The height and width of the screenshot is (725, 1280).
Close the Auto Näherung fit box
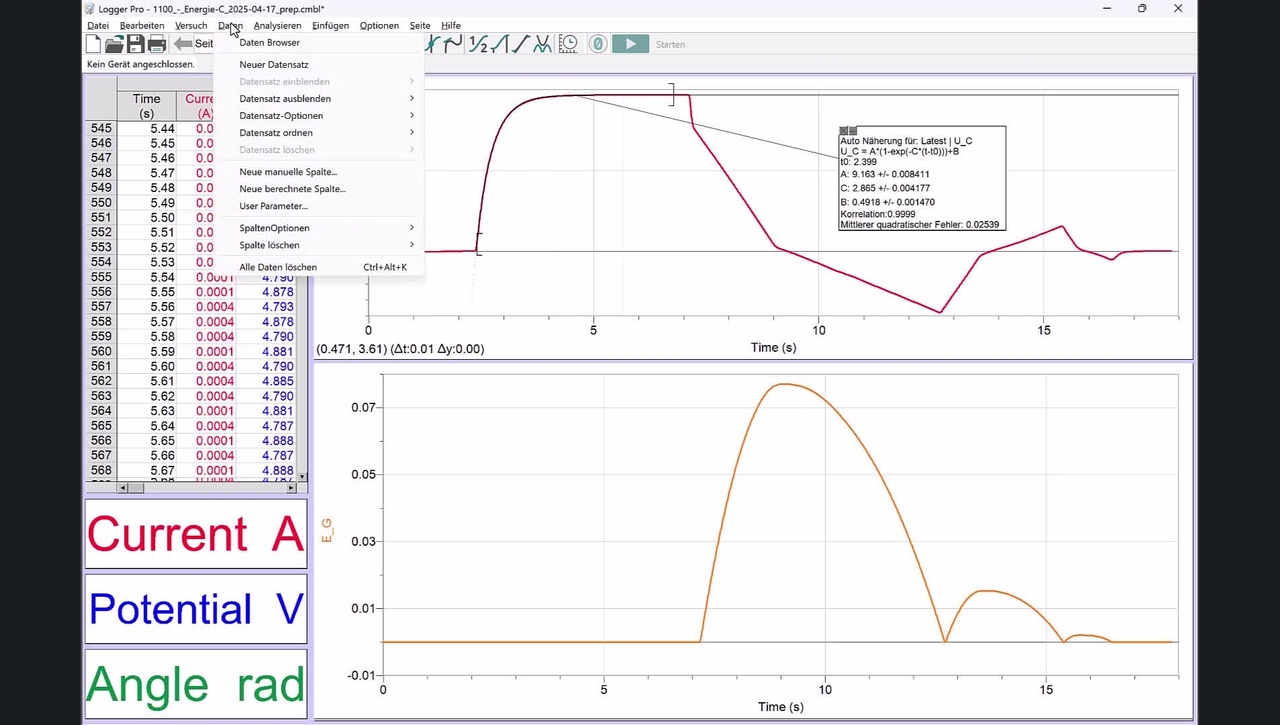[x=843, y=130]
